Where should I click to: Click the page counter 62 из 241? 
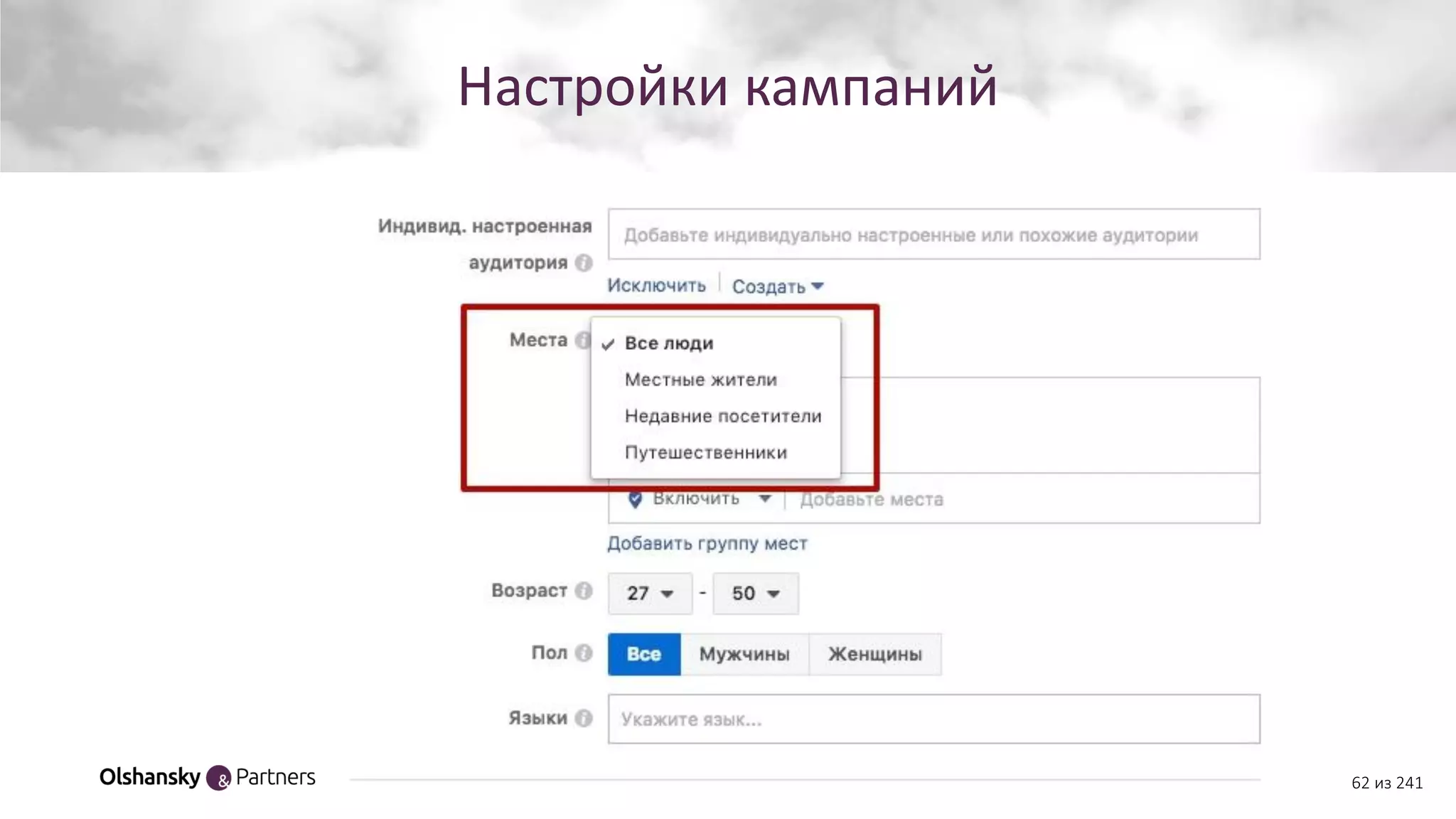tap(1387, 783)
